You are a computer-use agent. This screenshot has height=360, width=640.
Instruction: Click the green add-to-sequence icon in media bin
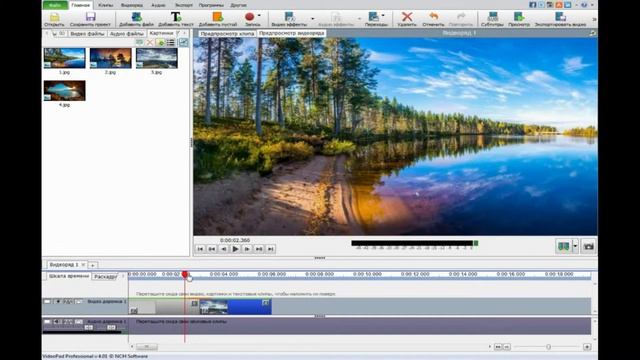160,43
